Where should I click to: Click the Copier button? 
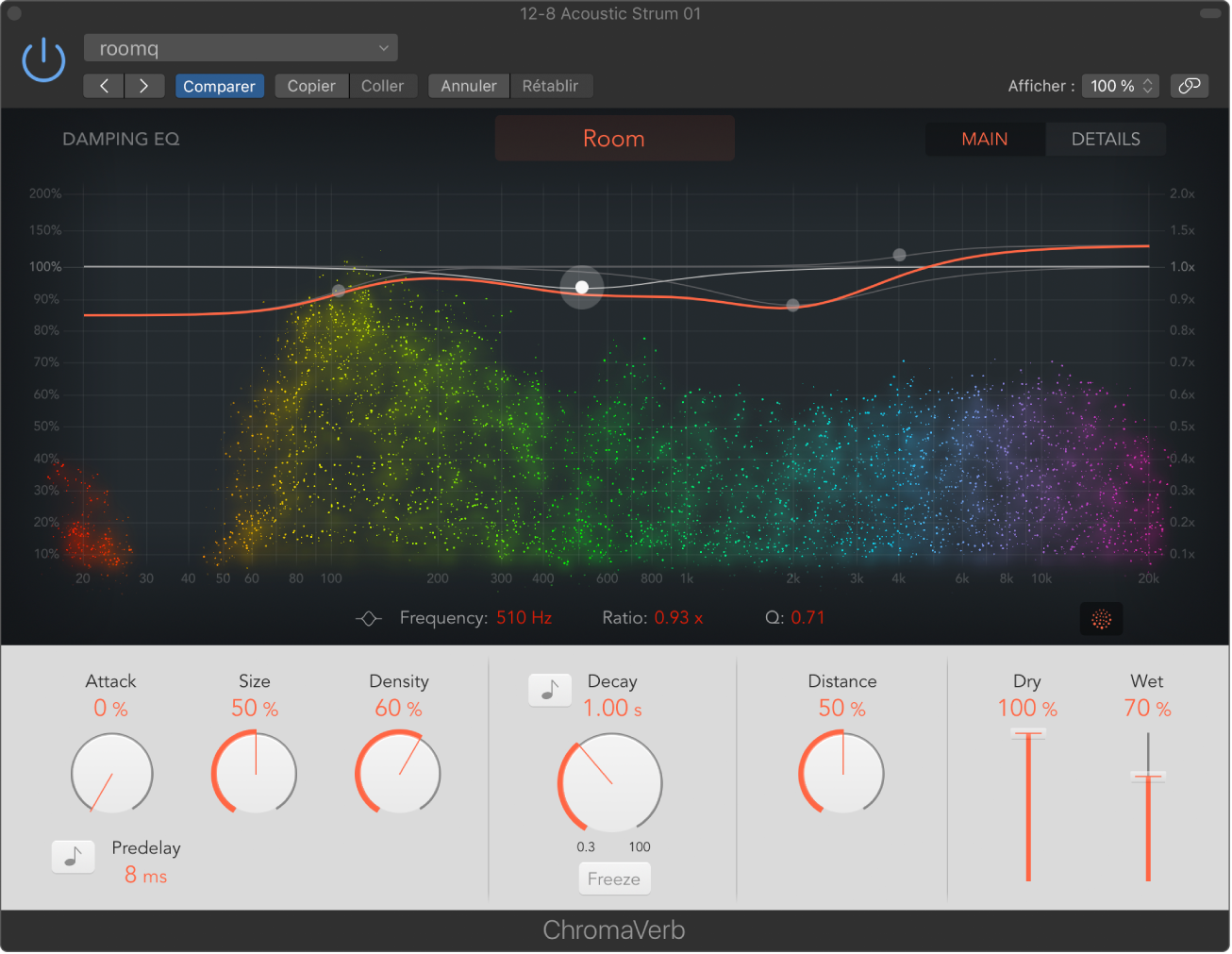311,86
